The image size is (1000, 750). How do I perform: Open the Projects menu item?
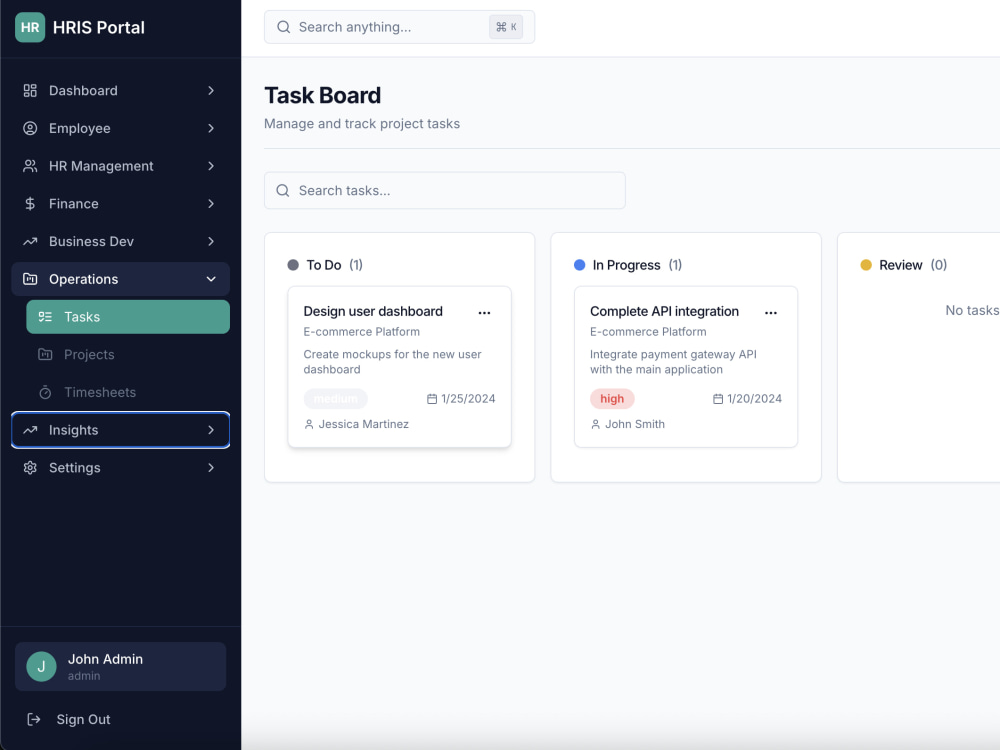pyautogui.click(x=128, y=354)
